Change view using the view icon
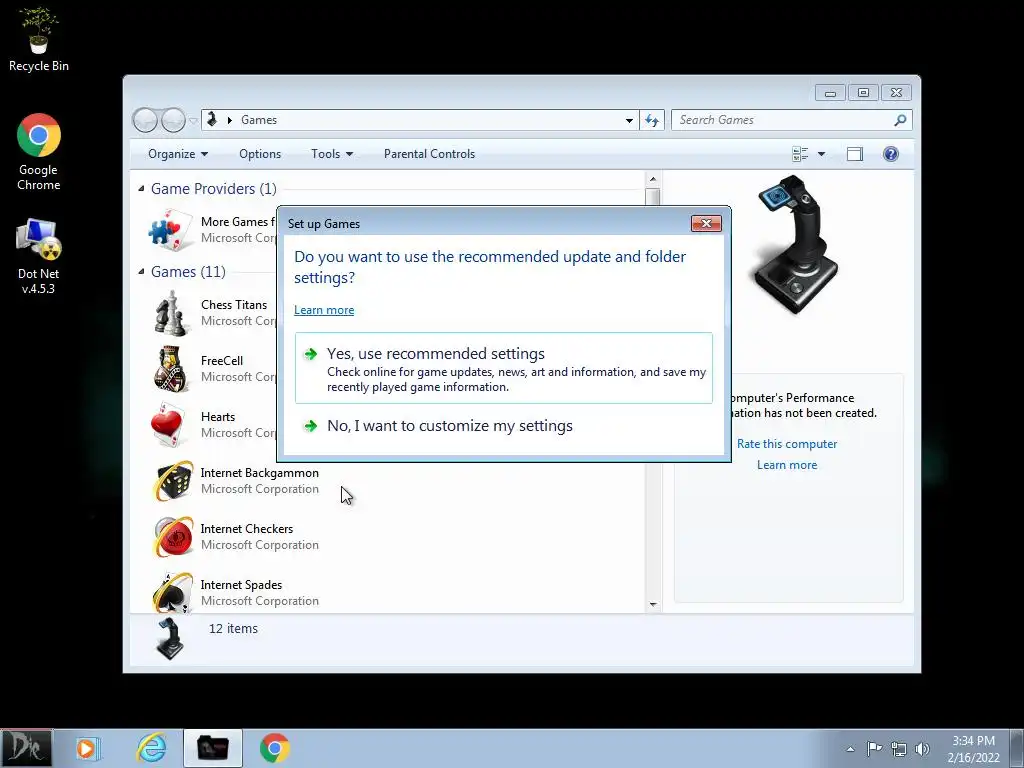 pos(800,154)
